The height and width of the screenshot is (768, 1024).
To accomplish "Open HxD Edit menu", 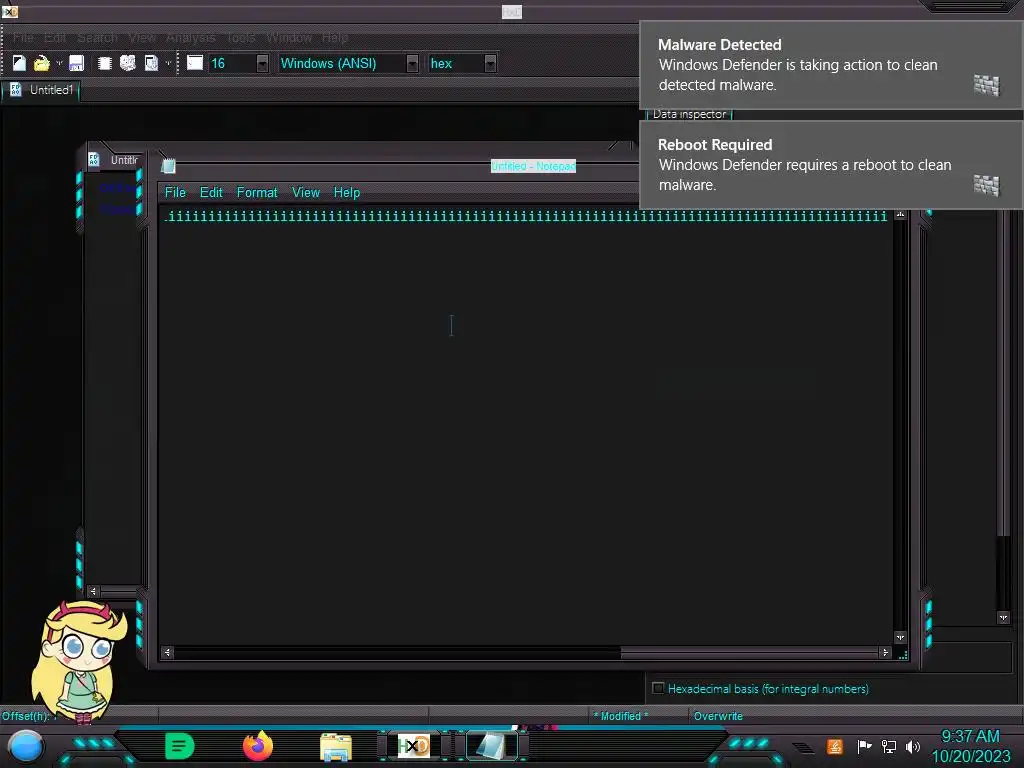I will click(55, 38).
